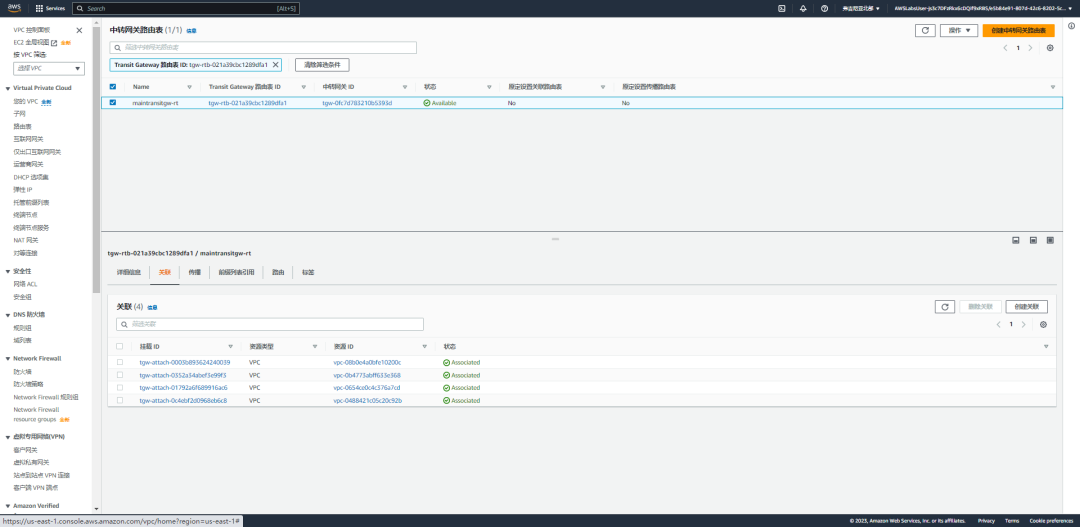Remove the Transit Gateway route table ID filter
Screen dimensions: 1080x527
click(x=276, y=65)
